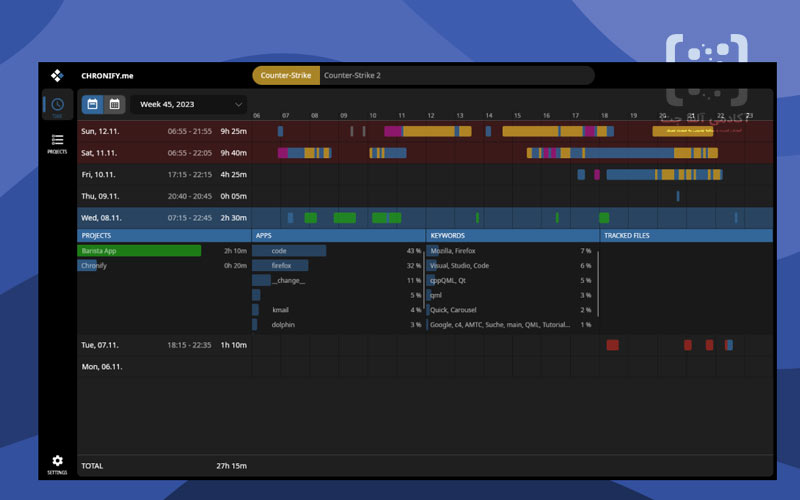Click the long blue block on Saturday evening timeline
800x500 pixels.
[629, 153]
